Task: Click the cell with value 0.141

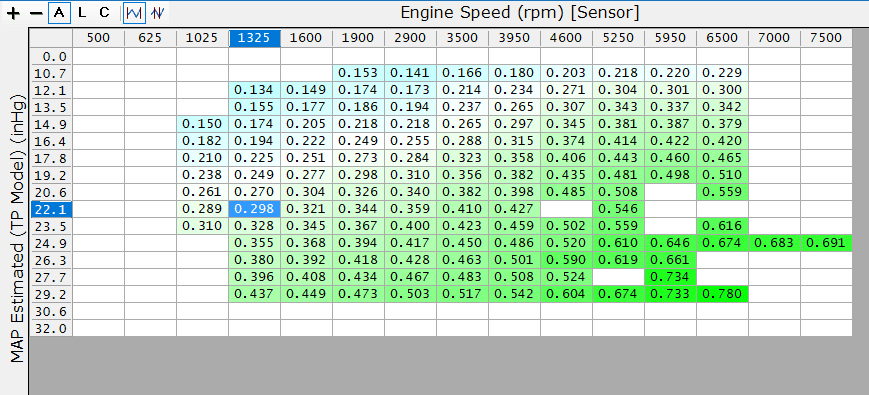Action: pyautogui.click(x=411, y=73)
